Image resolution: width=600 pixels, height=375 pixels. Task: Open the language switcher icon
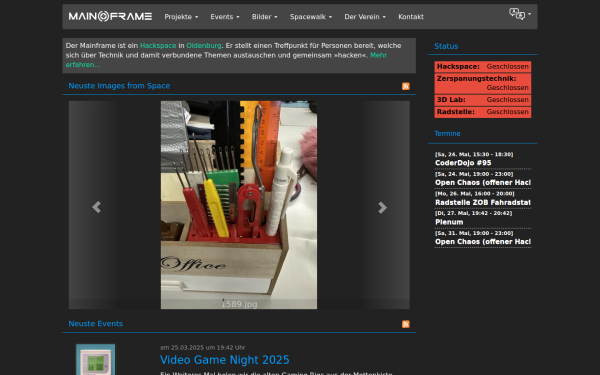pos(520,14)
